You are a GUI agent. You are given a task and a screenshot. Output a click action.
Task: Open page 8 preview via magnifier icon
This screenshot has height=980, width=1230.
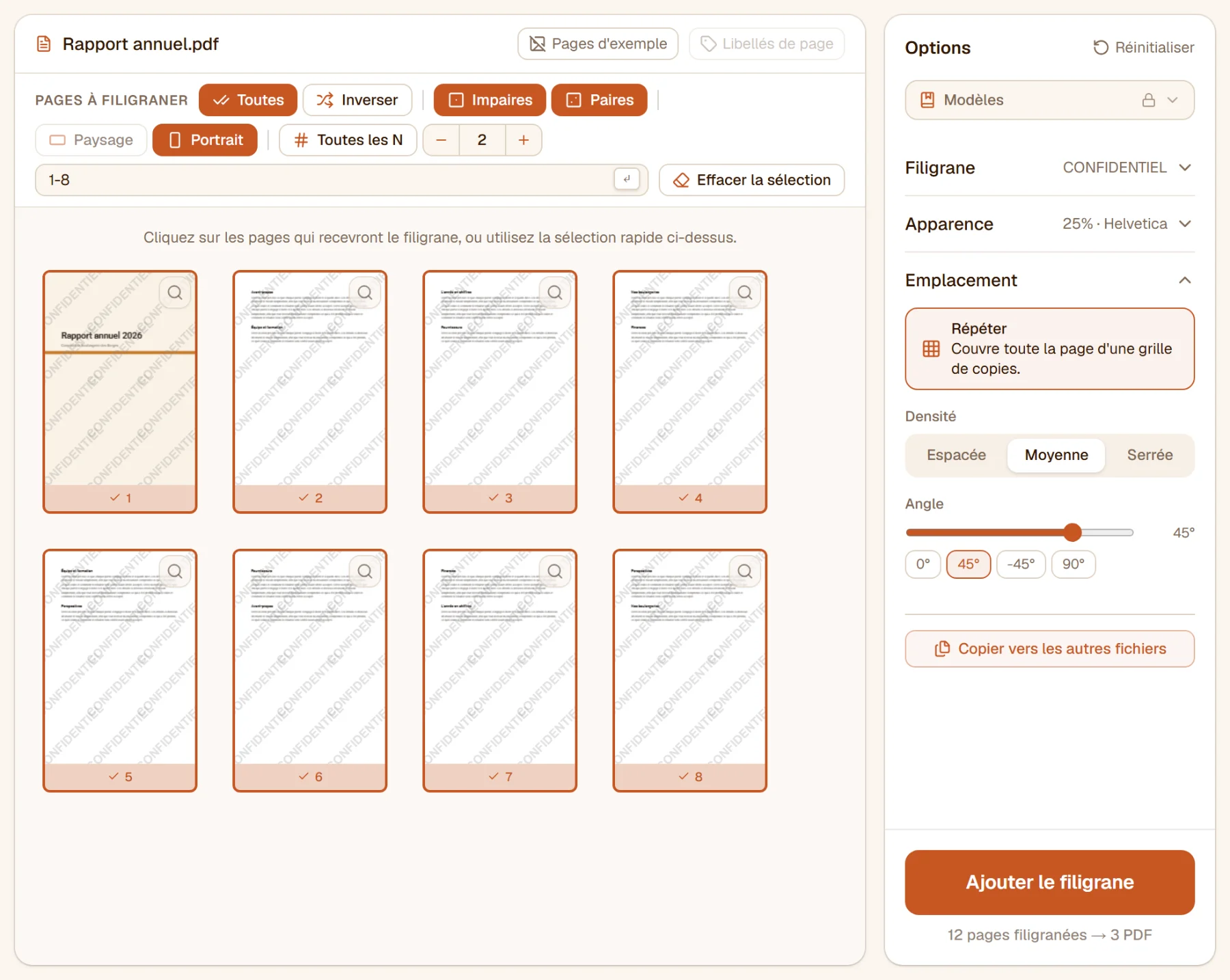pos(745,571)
